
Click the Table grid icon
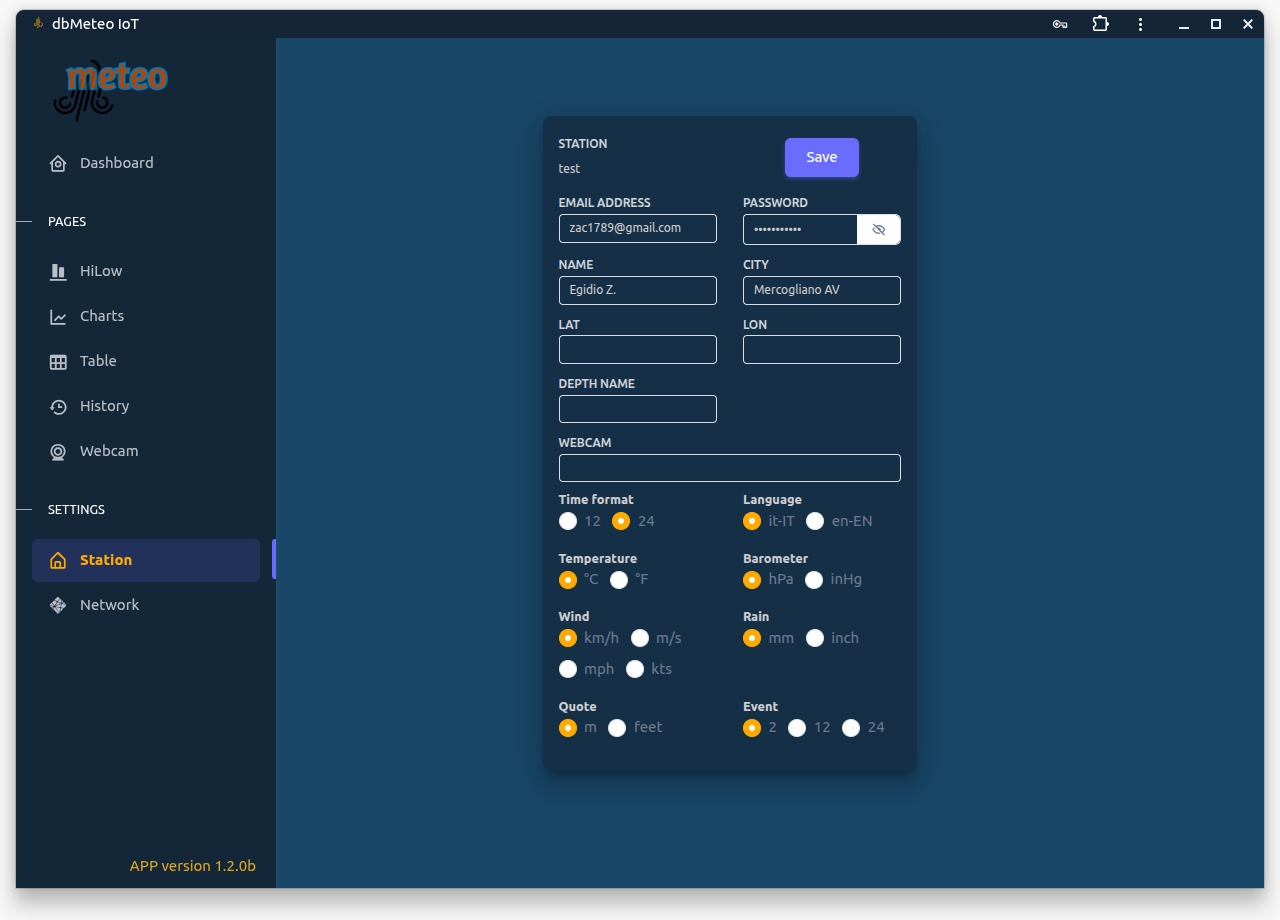coord(58,362)
